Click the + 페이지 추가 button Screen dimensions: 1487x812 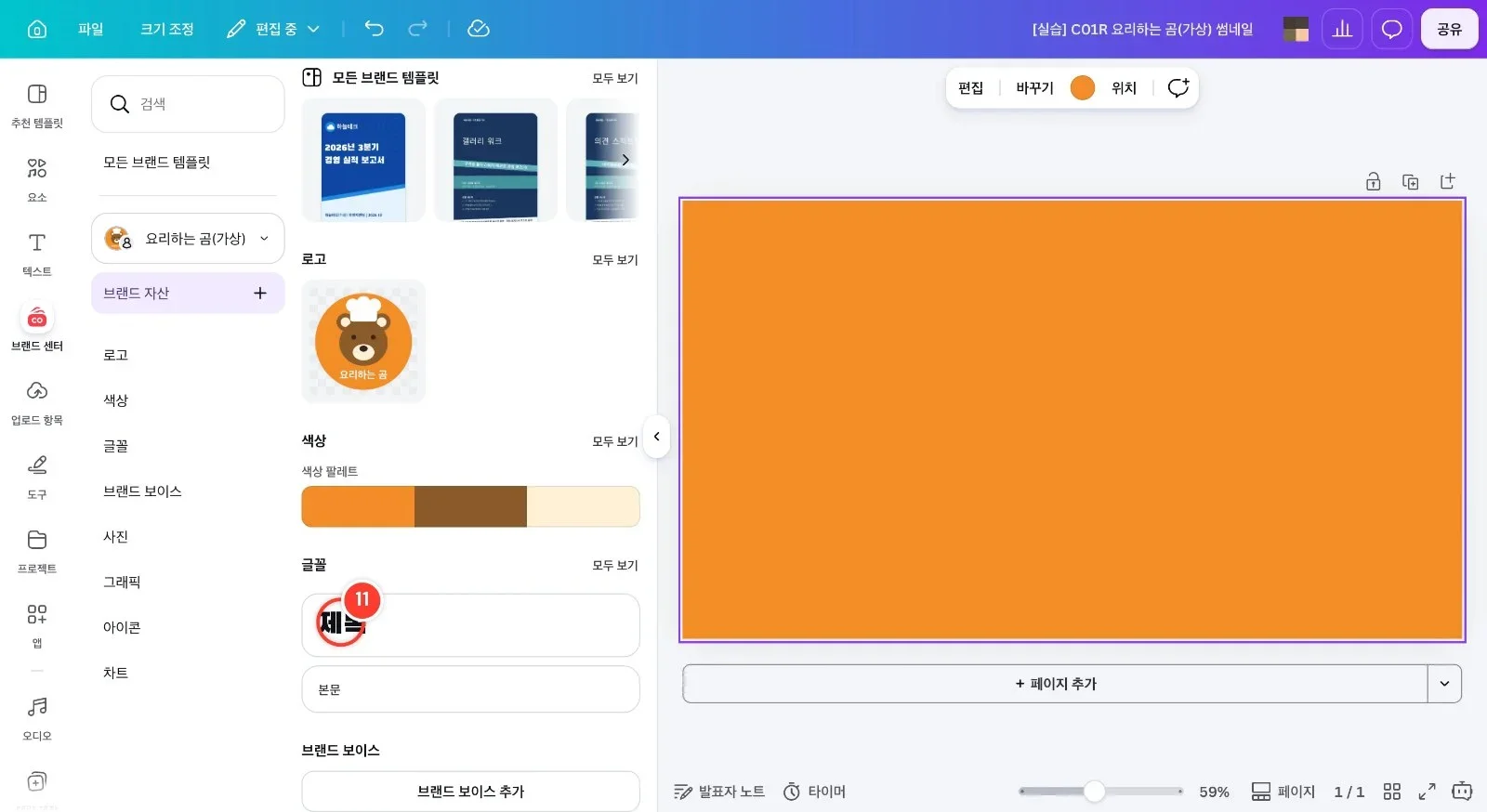click(1056, 684)
